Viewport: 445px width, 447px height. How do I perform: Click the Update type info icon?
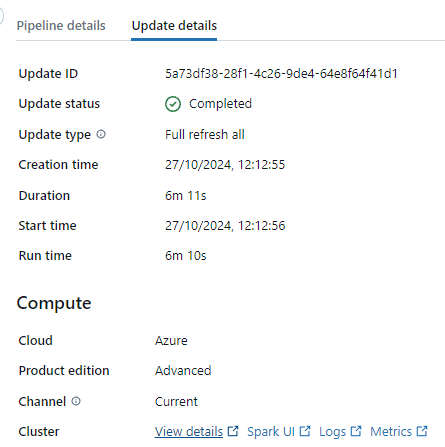pos(101,134)
